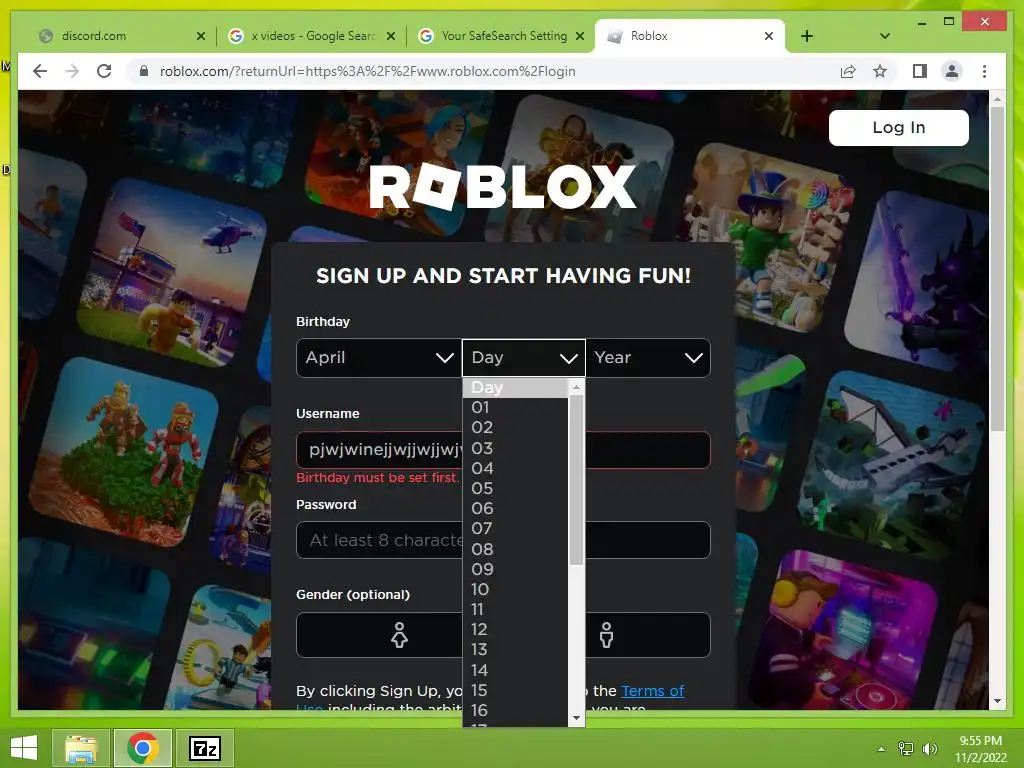Switch to Your SafeSearch Setting tab
Image resolution: width=1024 pixels, height=768 pixels.
(501, 36)
